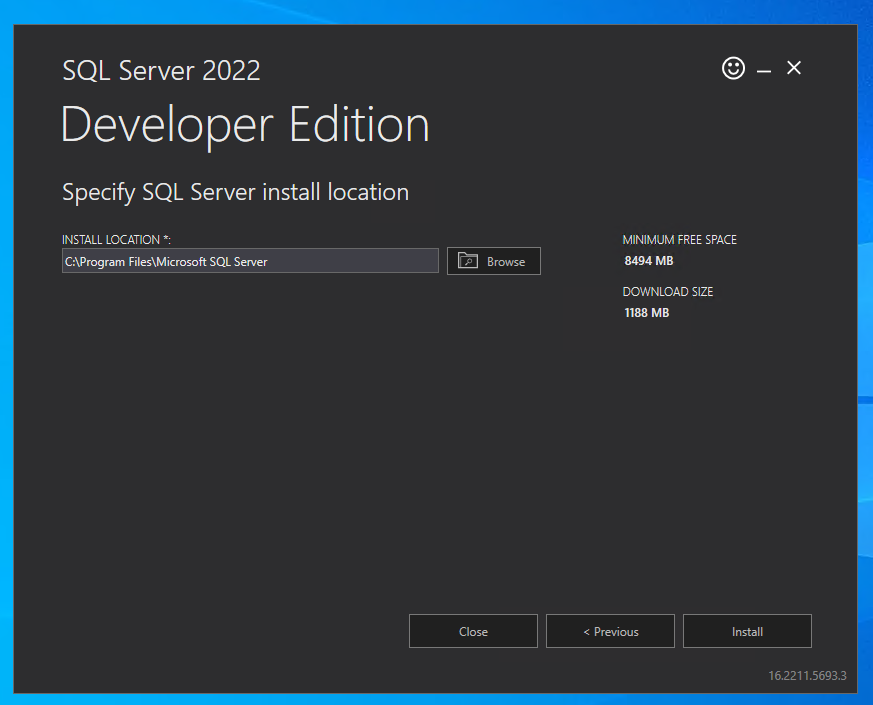Viewport: 873px width, 705px height.
Task: Click the 1188 MB download size value
Action: click(x=646, y=312)
